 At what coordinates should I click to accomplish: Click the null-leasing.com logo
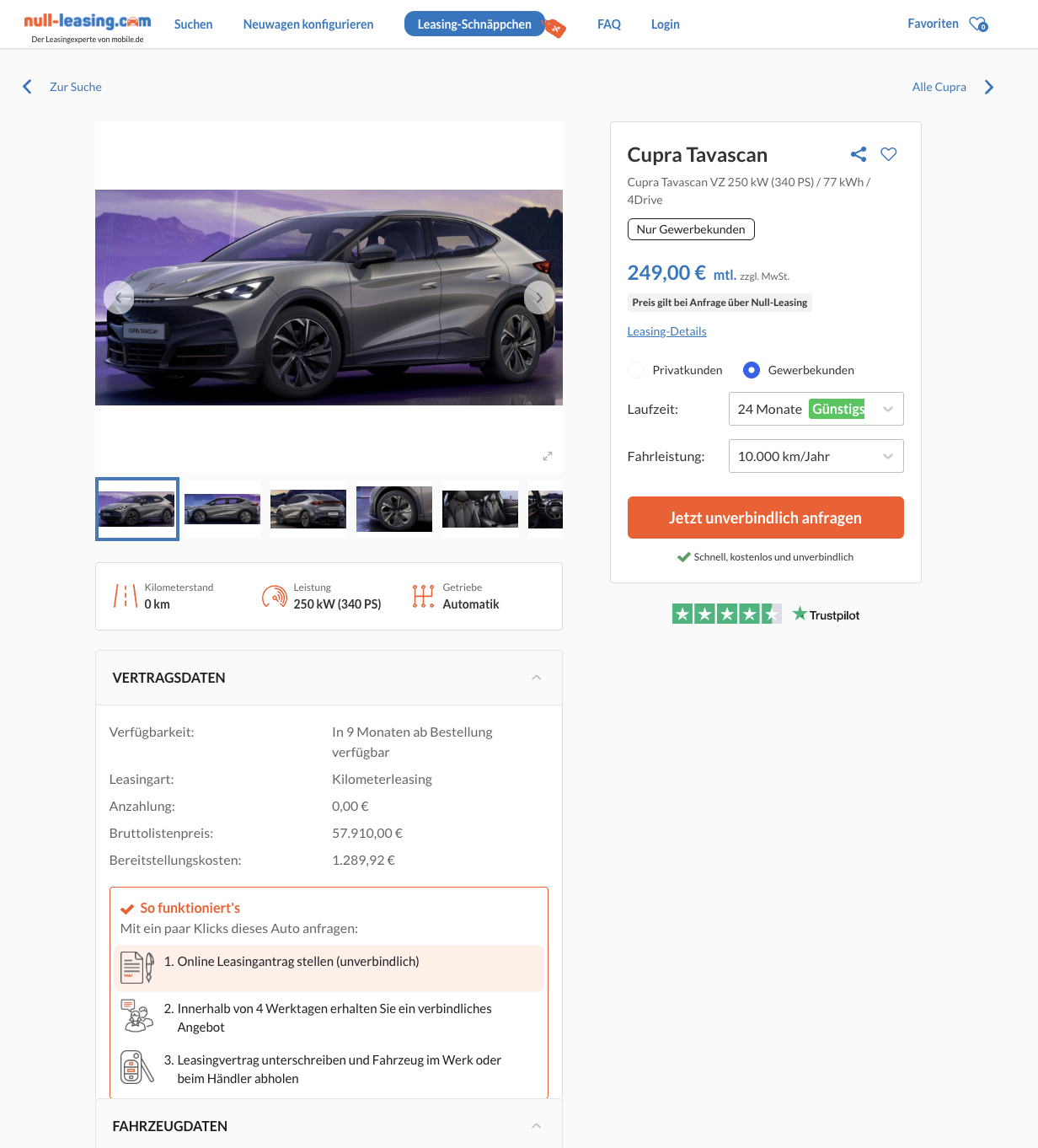tap(88, 23)
